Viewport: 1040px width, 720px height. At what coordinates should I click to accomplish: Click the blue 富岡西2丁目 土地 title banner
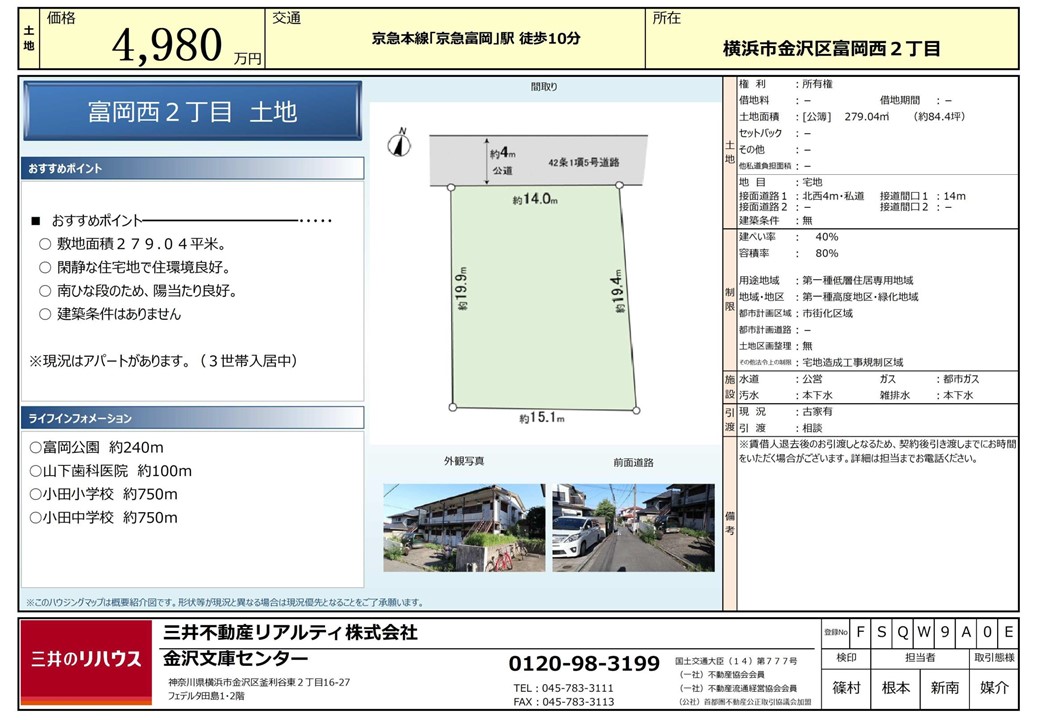[x=192, y=111]
